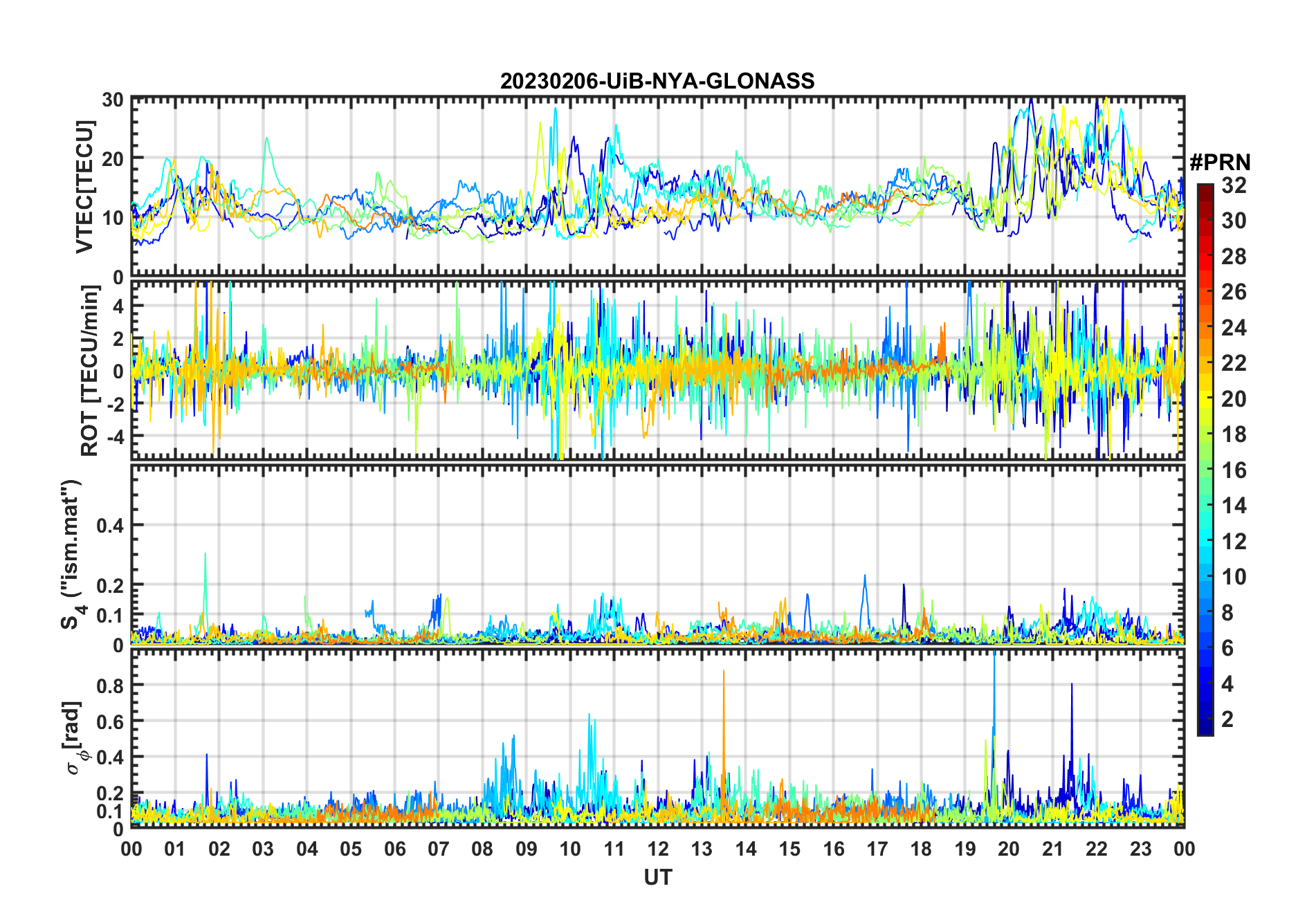Click x-axis hour label 07
This screenshot has height=920, width=1316.
[439, 849]
